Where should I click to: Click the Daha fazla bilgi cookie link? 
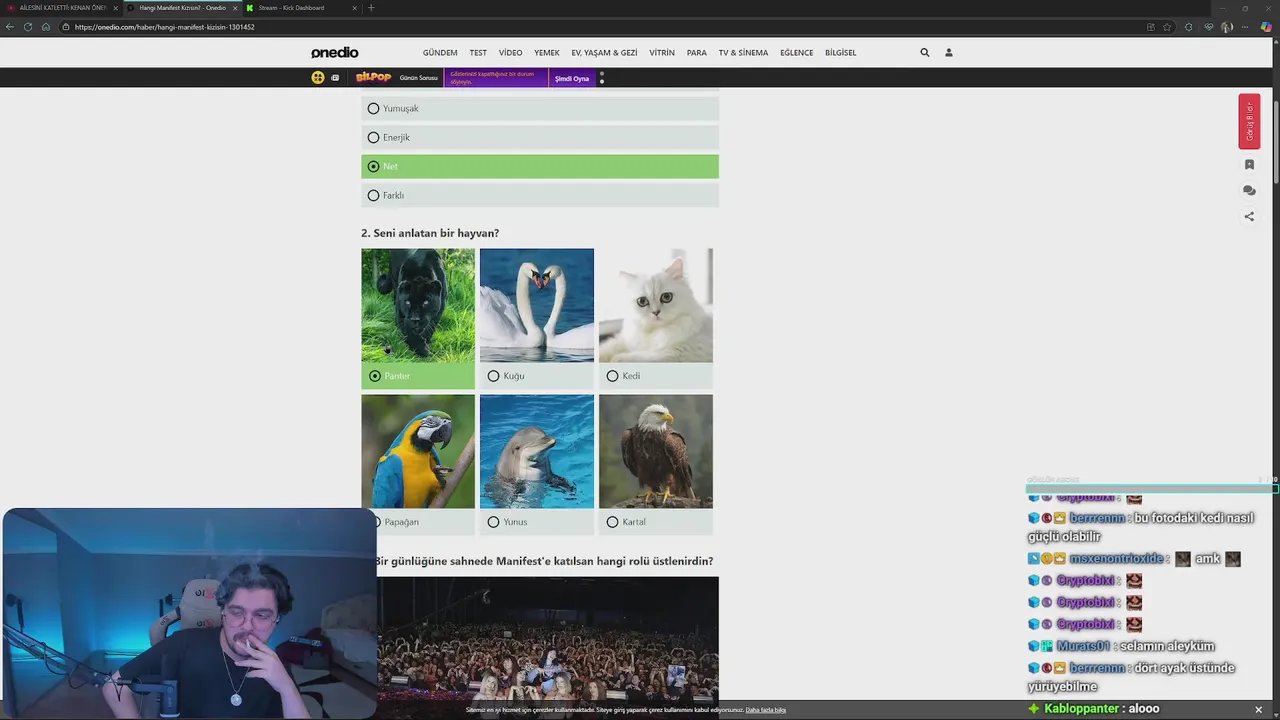766,710
